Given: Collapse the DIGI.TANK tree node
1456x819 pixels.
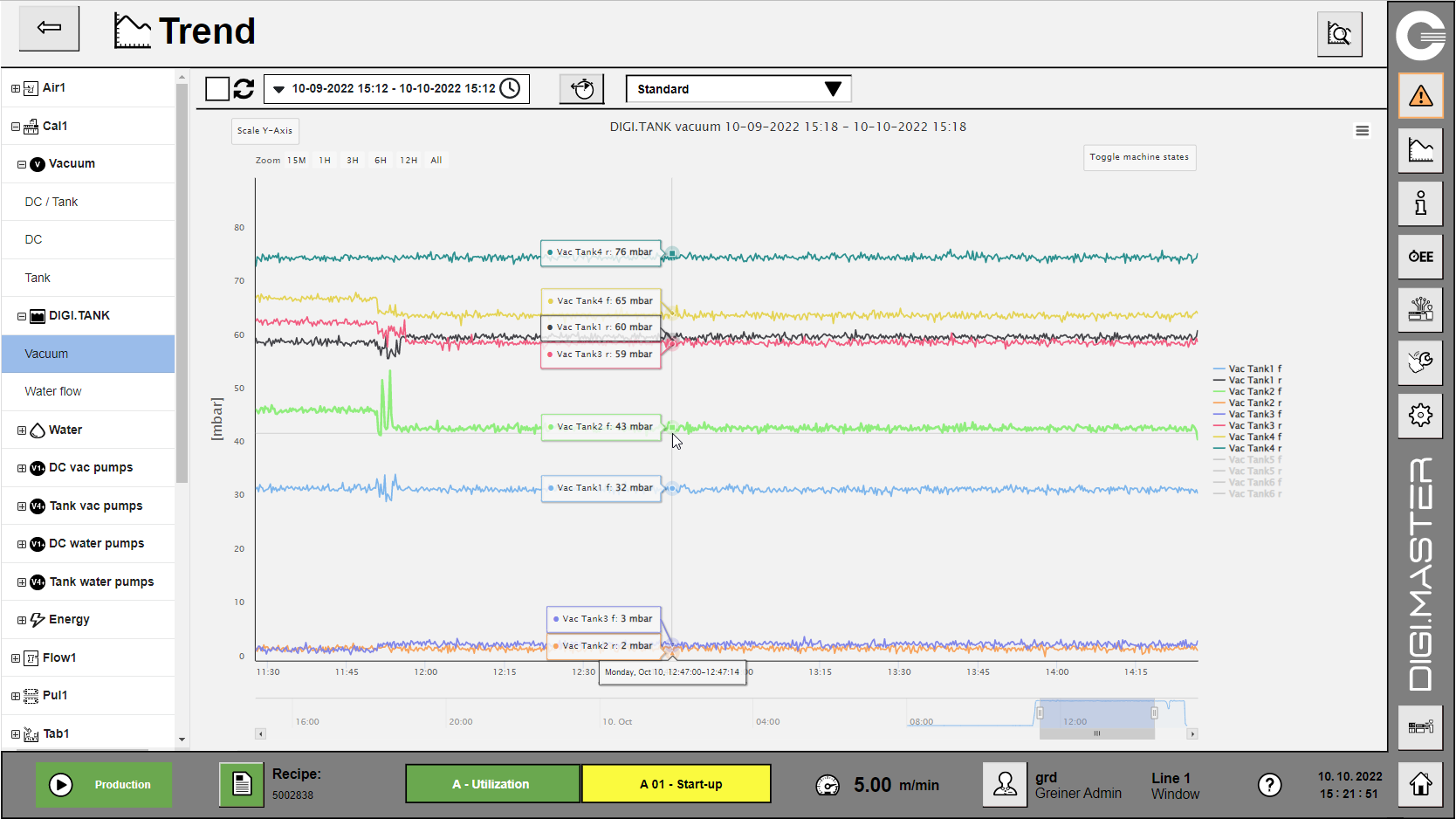Looking at the screenshot, I should click(22, 316).
